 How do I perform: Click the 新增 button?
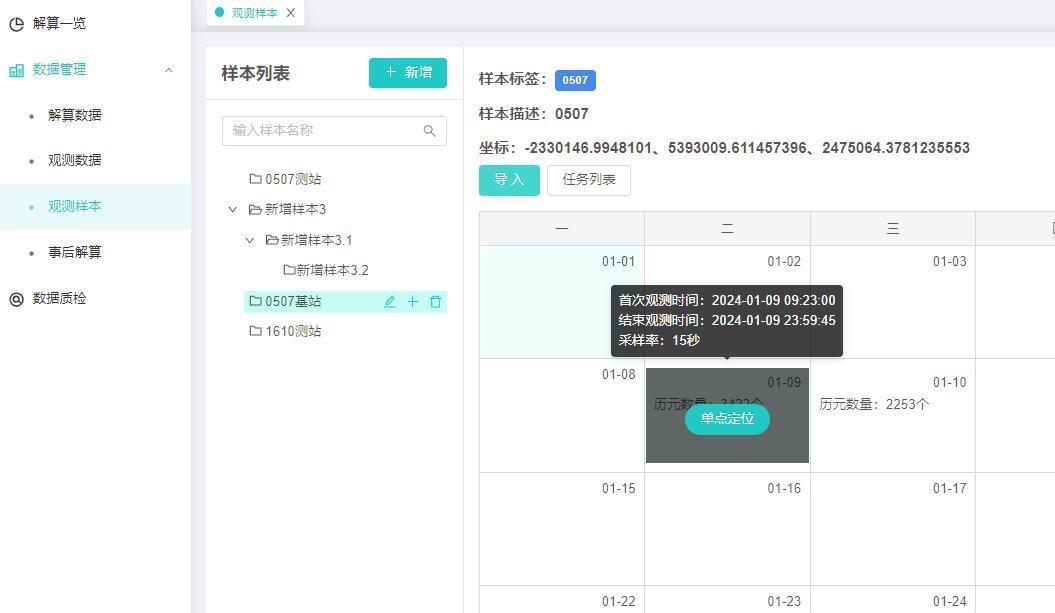tap(407, 73)
